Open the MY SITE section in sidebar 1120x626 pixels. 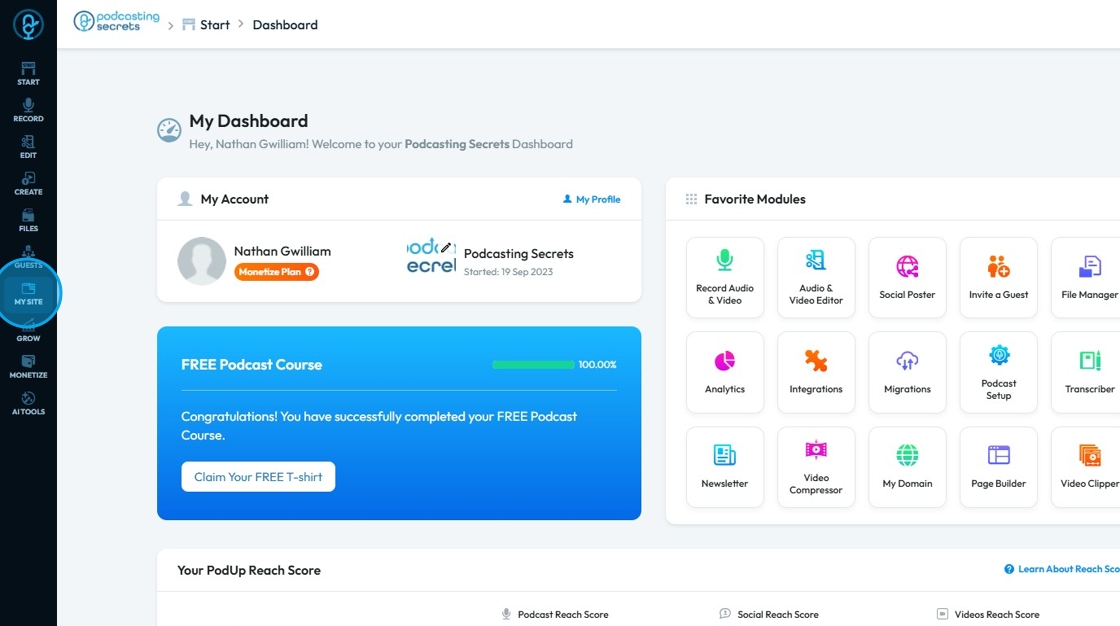(29, 294)
